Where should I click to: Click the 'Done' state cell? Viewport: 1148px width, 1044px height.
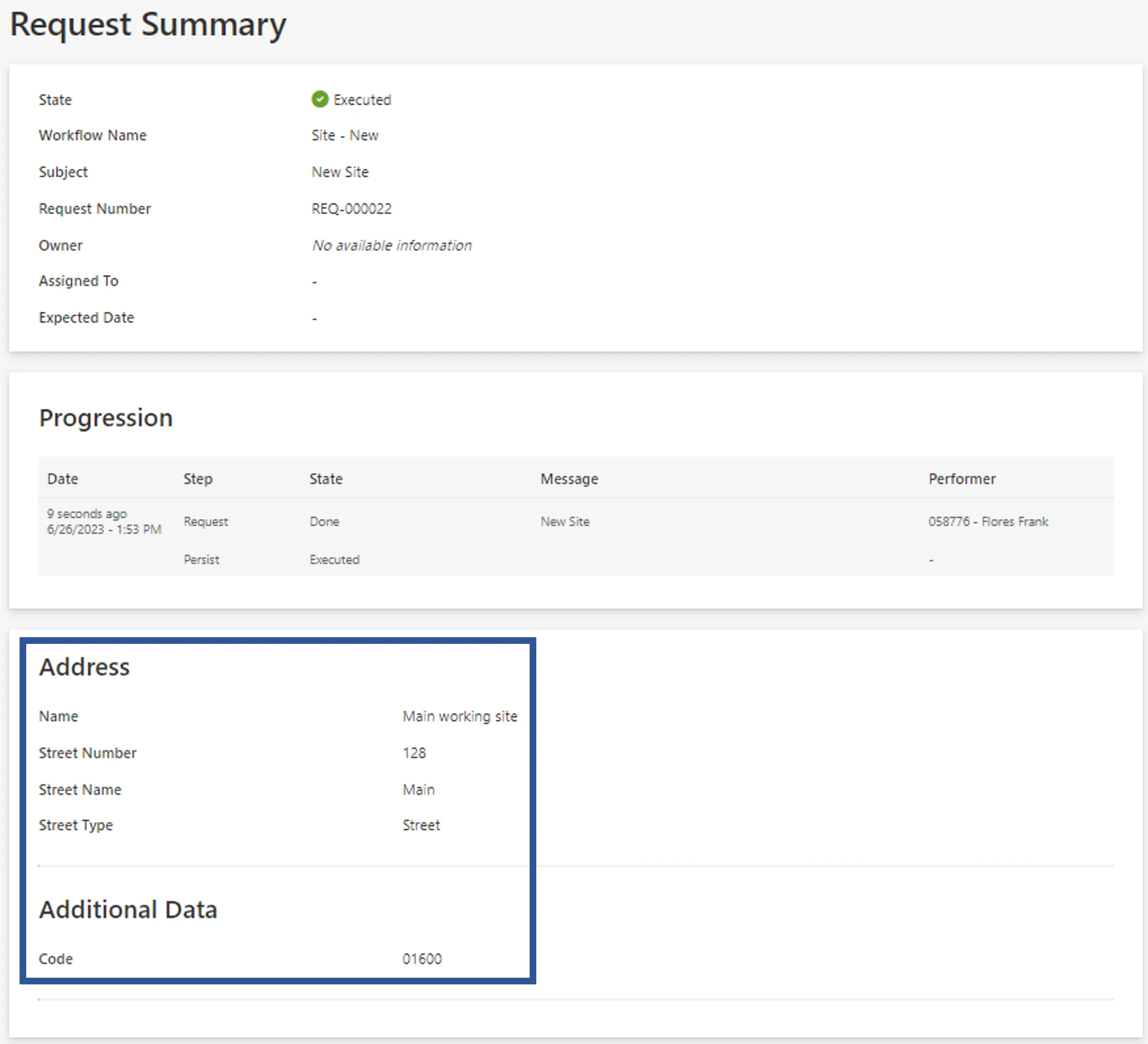[x=324, y=521]
